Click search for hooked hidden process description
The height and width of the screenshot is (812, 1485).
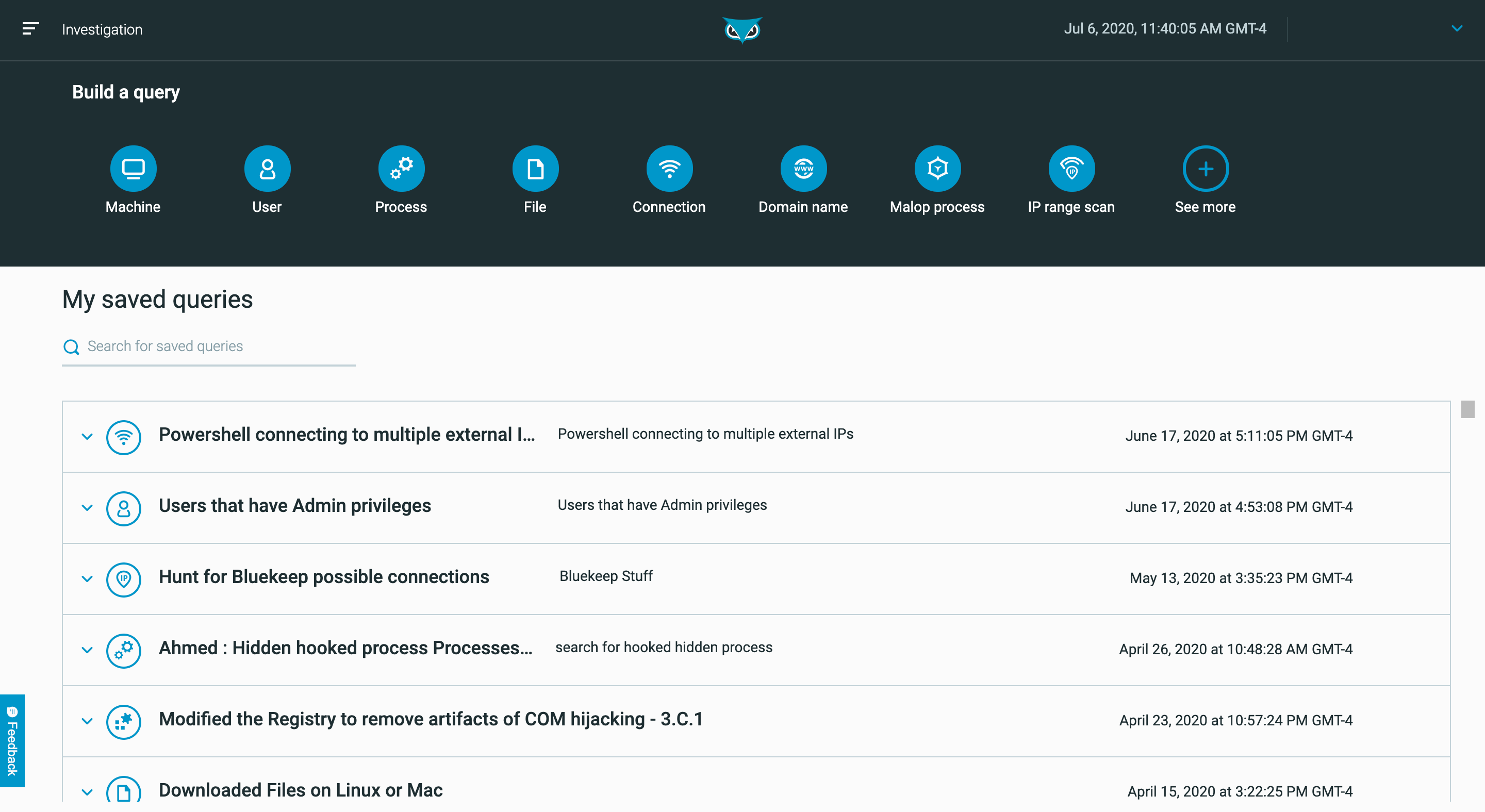[x=664, y=647]
